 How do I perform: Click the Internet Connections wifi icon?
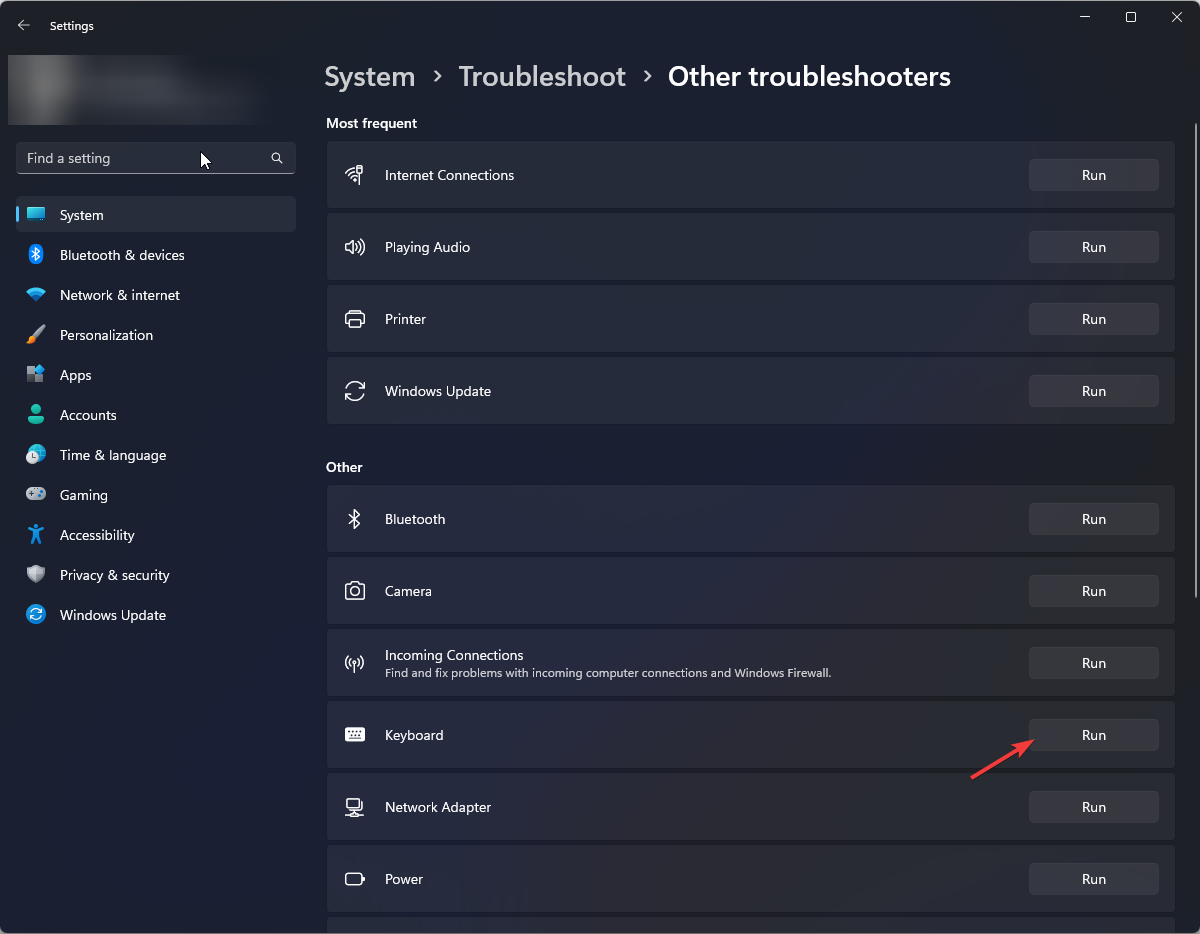point(354,175)
